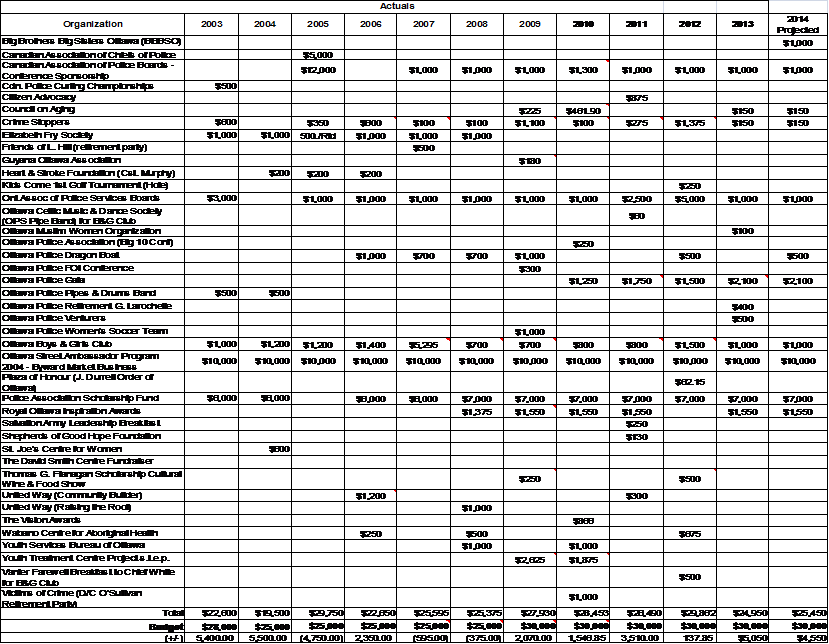Select the $600 St. Joe's Centre cell
Image resolution: width=829 pixels, height=644 pixels.
coord(279,449)
